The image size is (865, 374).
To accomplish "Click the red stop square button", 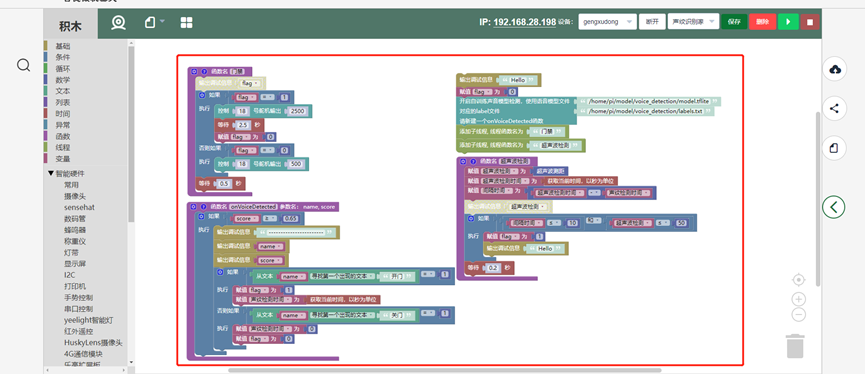I will [810, 22].
